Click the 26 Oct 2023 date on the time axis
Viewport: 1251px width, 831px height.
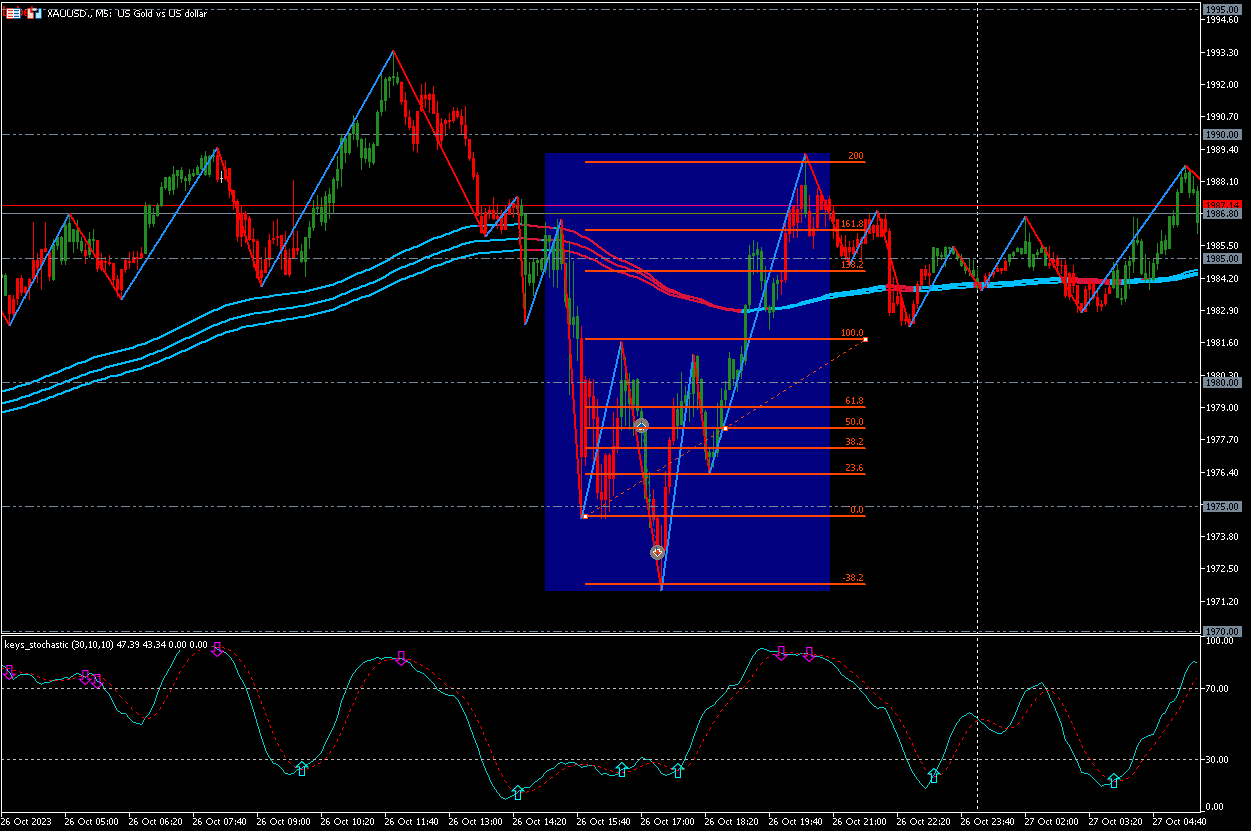point(27,821)
